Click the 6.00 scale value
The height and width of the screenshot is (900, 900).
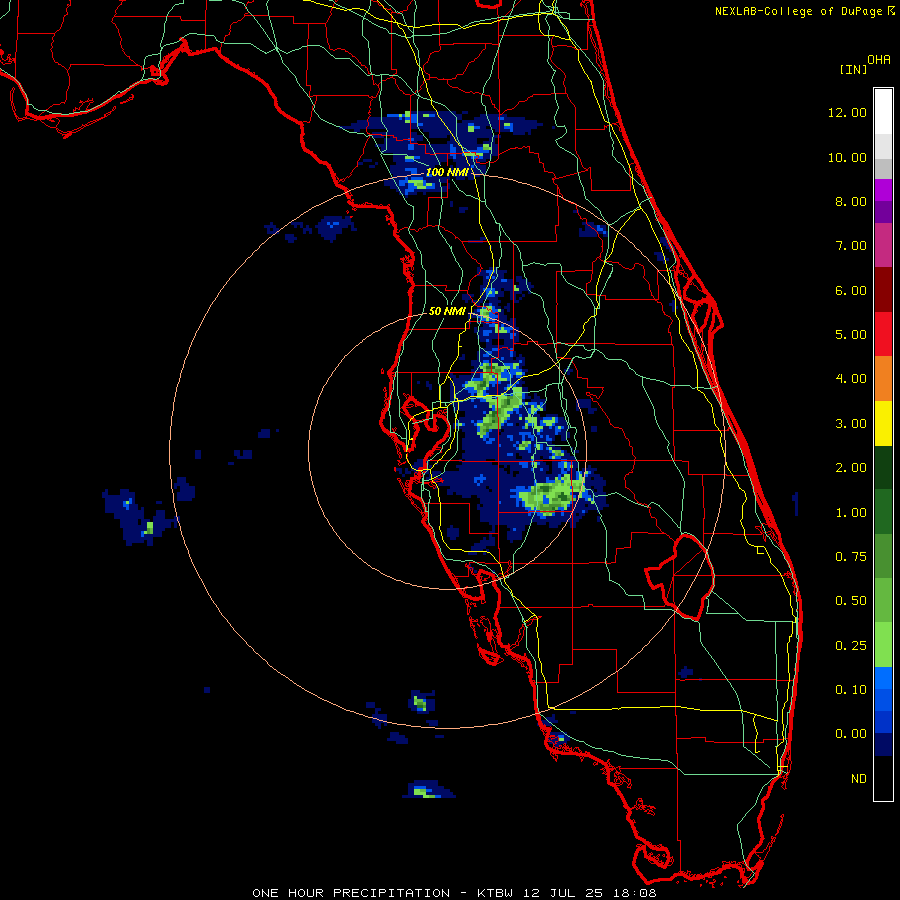[851, 290]
